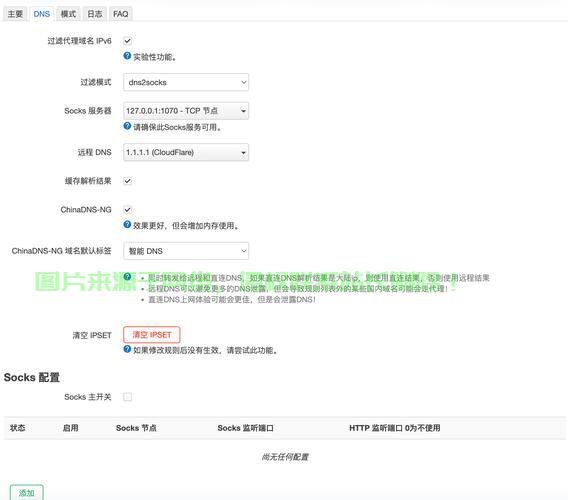
Task: Click the green 添加 button
Action: coord(27,493)
